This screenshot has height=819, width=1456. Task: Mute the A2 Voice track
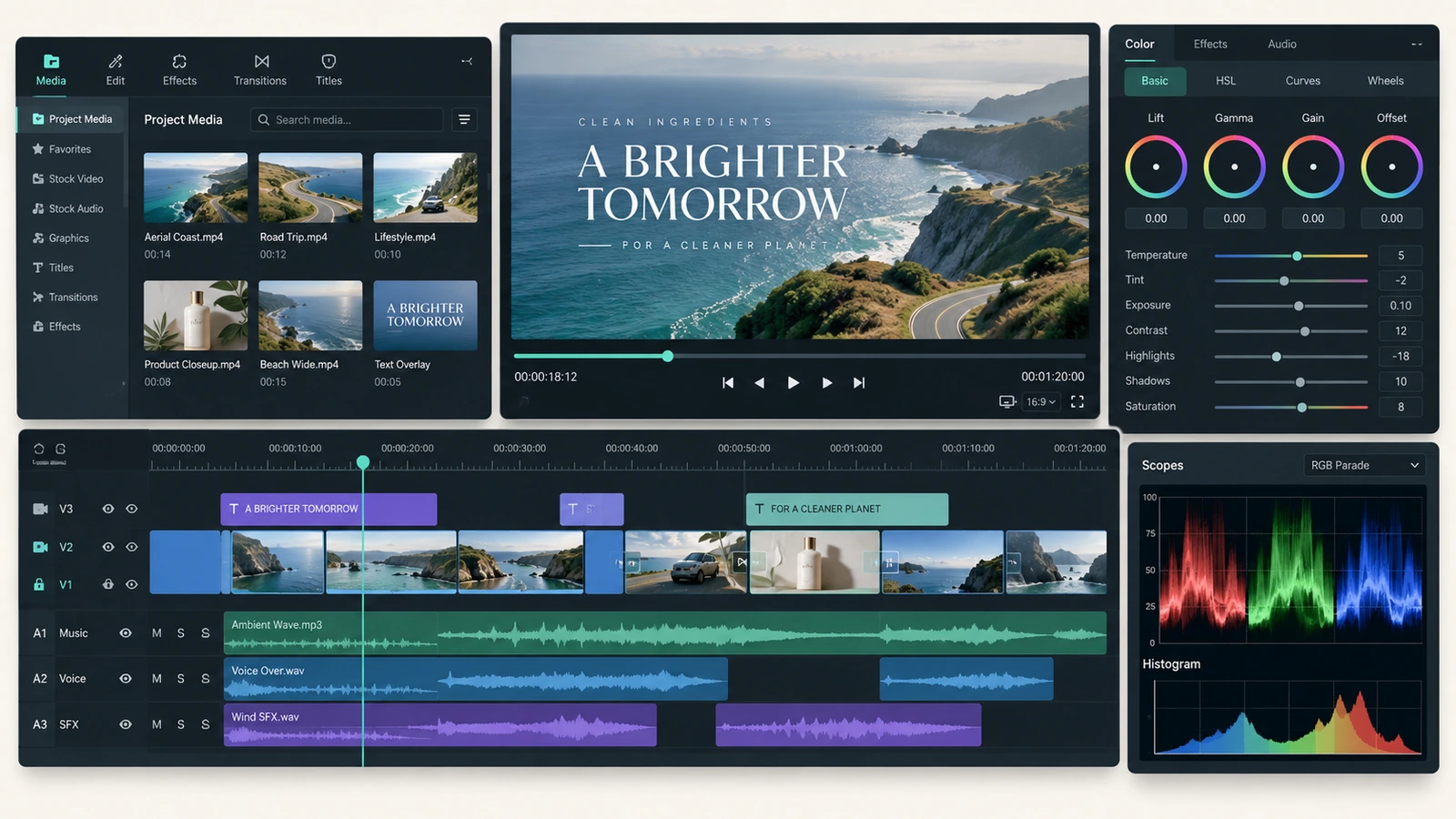157,679
